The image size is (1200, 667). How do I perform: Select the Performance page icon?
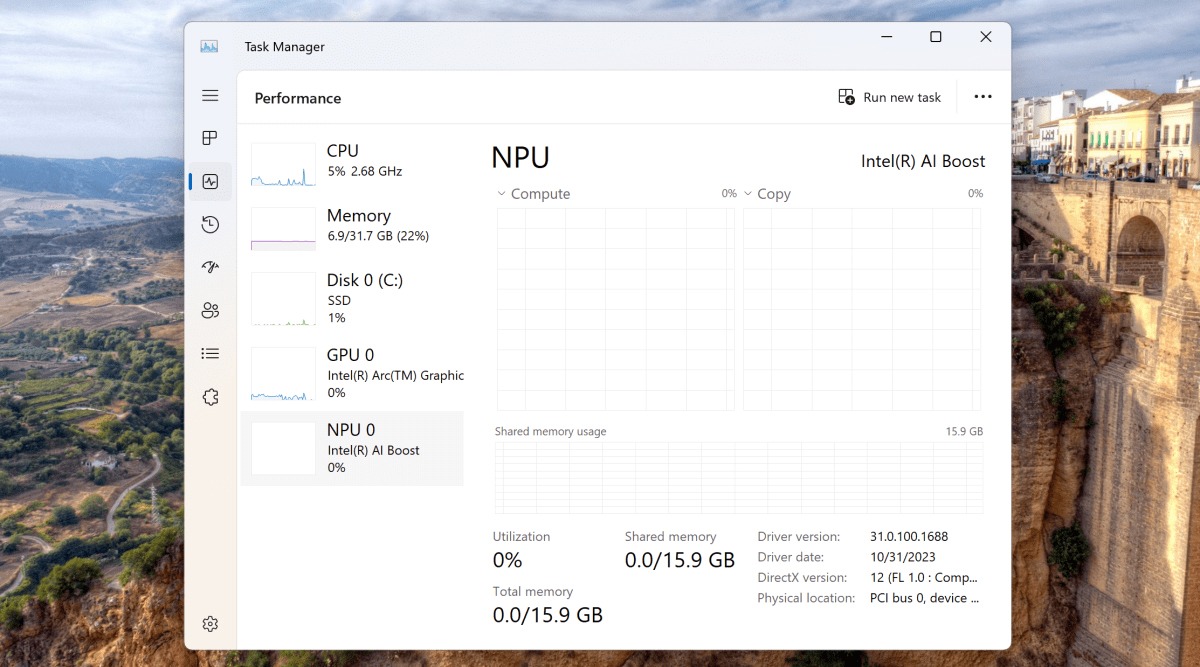210,182
